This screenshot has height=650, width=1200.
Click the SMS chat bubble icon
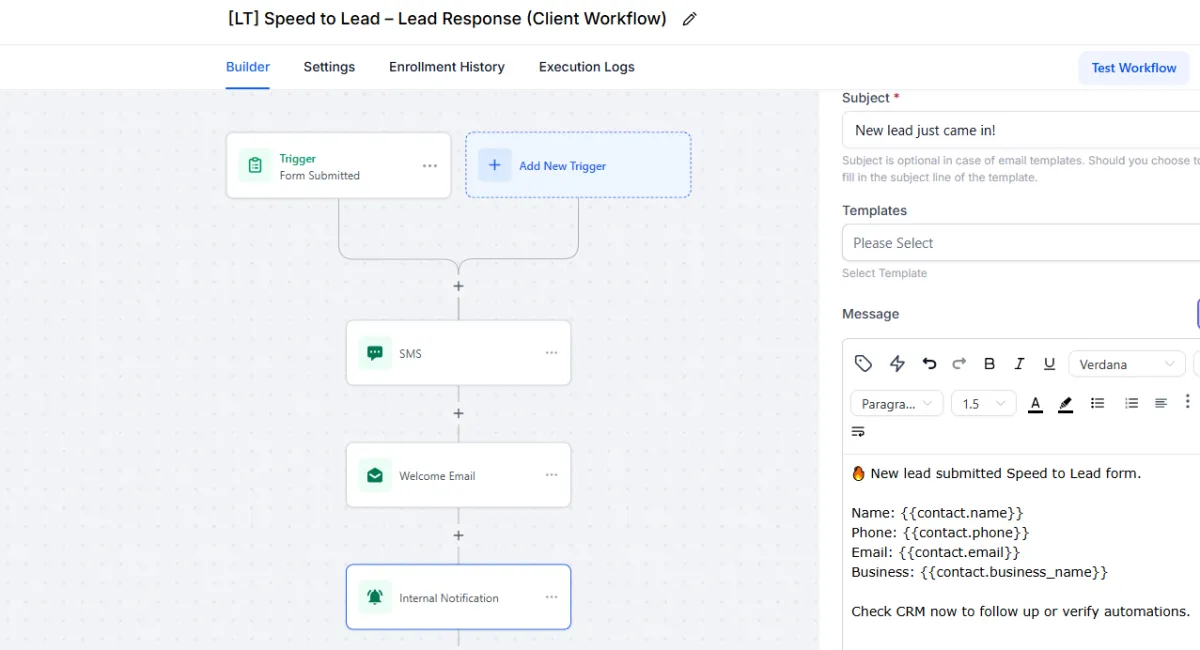coord(375,353)
